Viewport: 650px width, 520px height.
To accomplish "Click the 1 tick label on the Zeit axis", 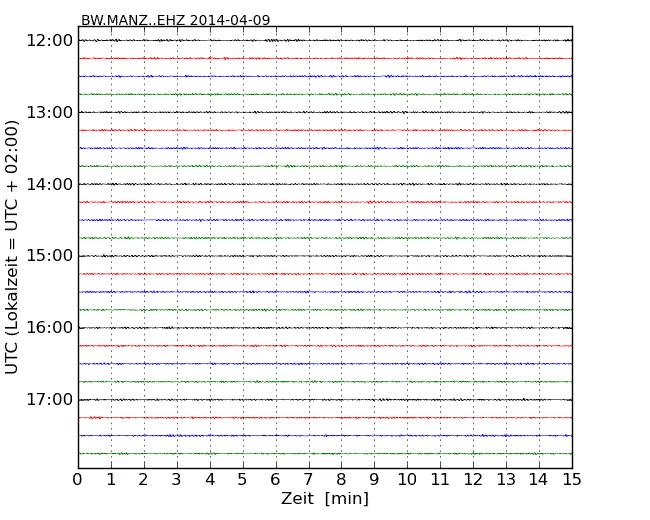I will (111, 479).
